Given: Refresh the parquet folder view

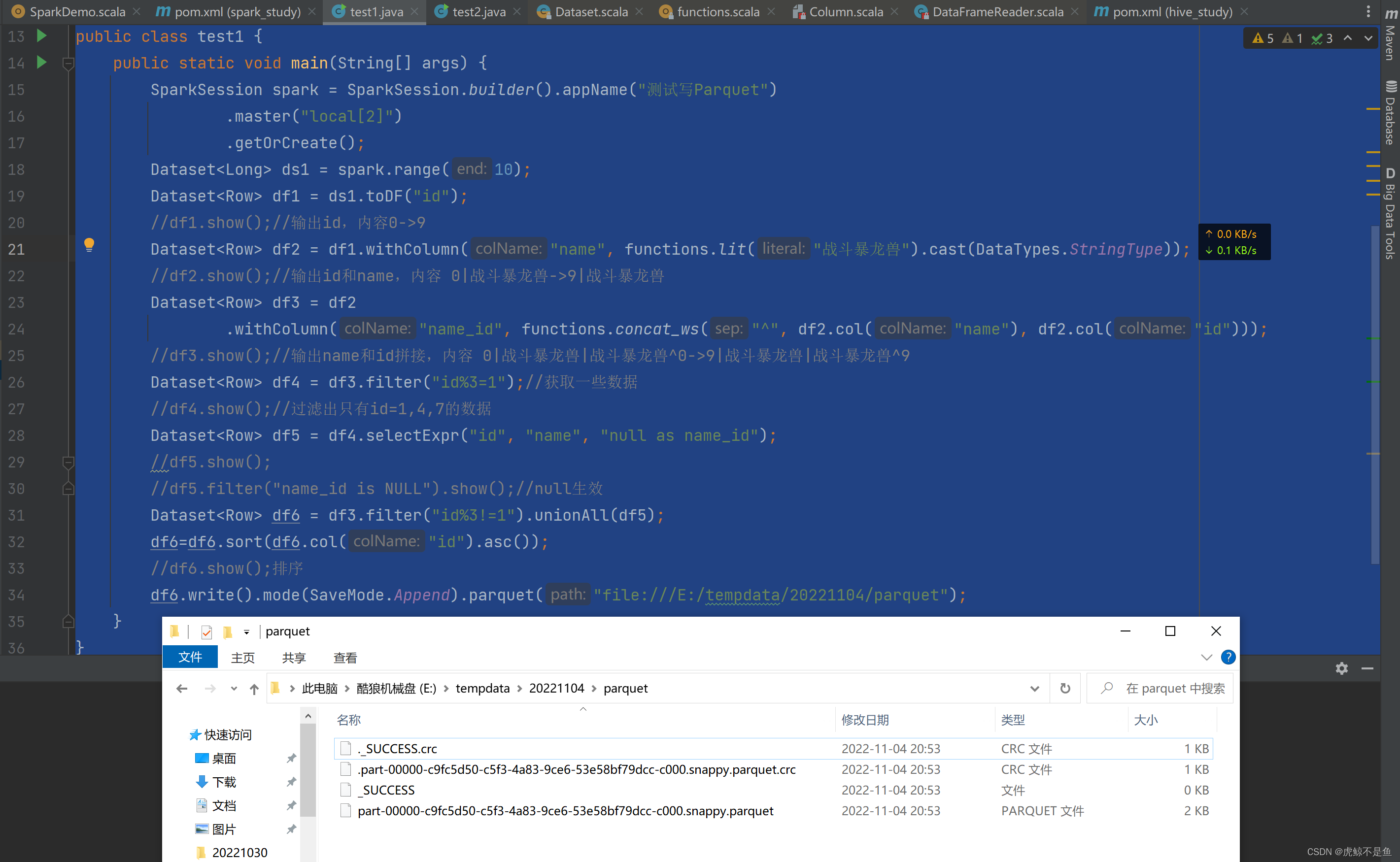Looking at the screenshot, I should [x=1065, y=688].
